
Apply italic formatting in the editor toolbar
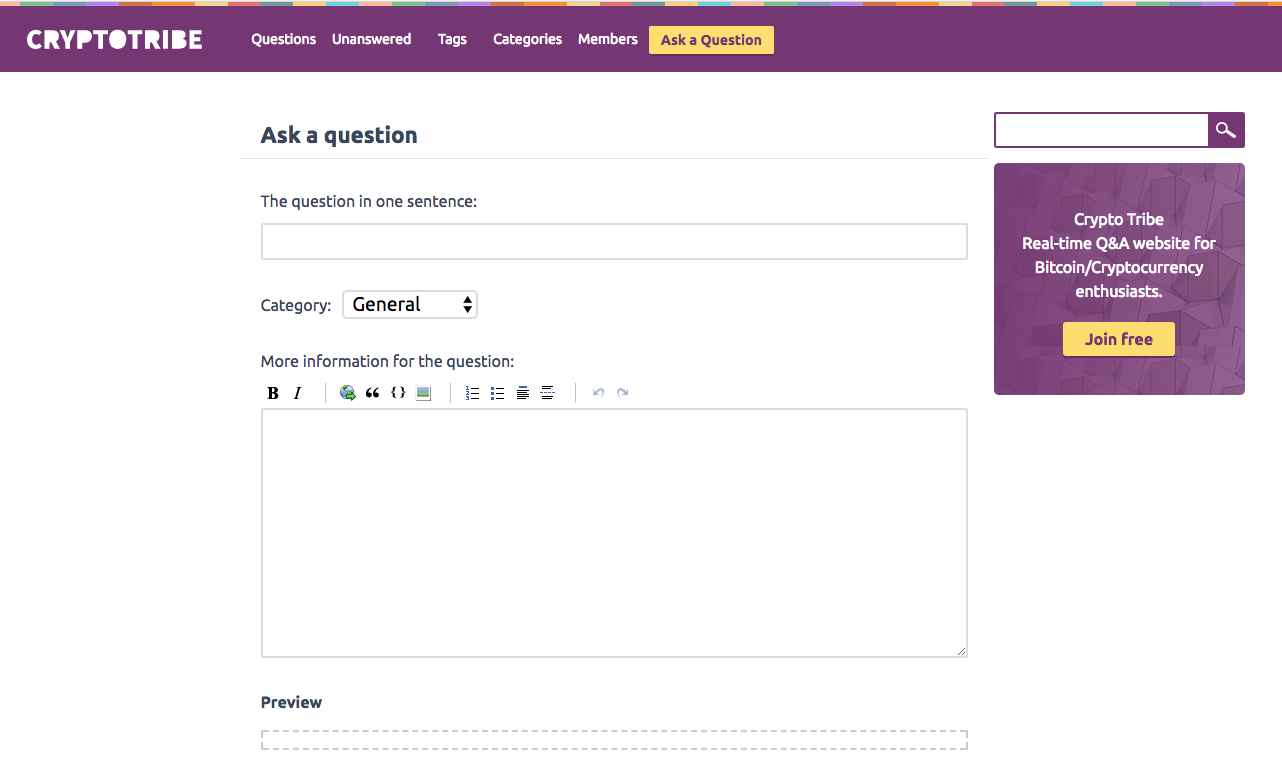[297, 393]
